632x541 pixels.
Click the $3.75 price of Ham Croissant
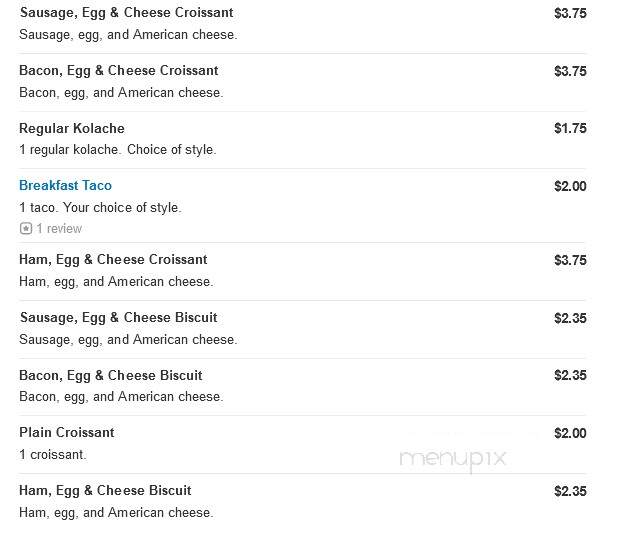(570, 260)
